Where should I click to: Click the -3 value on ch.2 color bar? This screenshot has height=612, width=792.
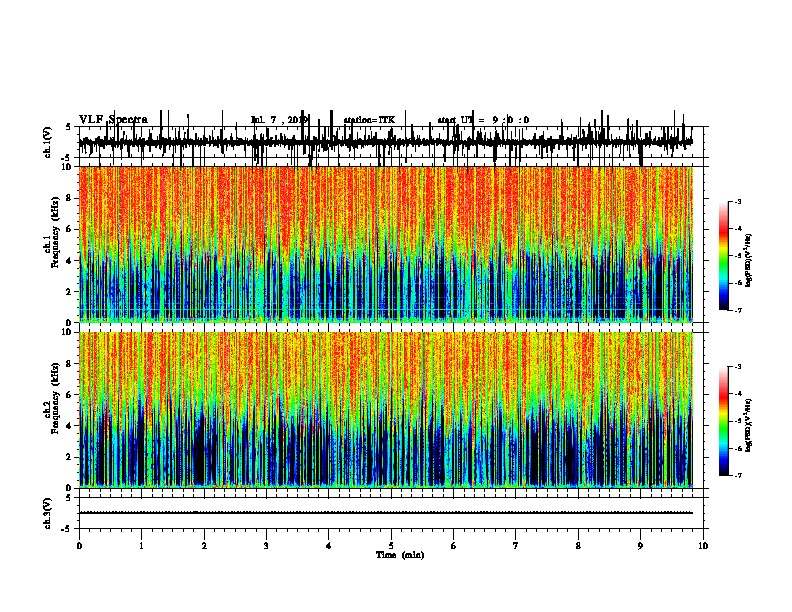pyautogui.click(x=737, y=367)
